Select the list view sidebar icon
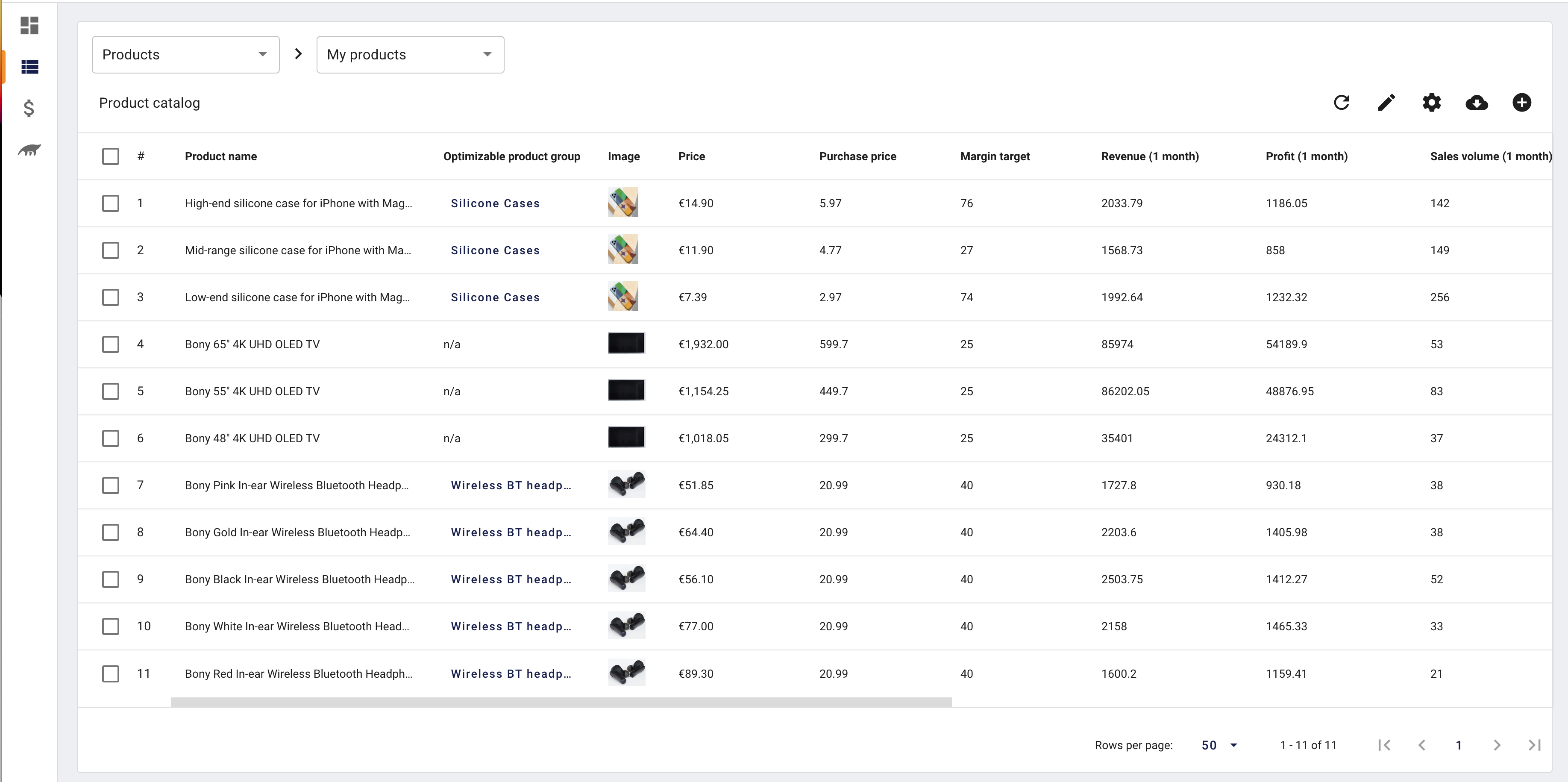Viewport: 1568px width, 782px height. tap(29, 66)
